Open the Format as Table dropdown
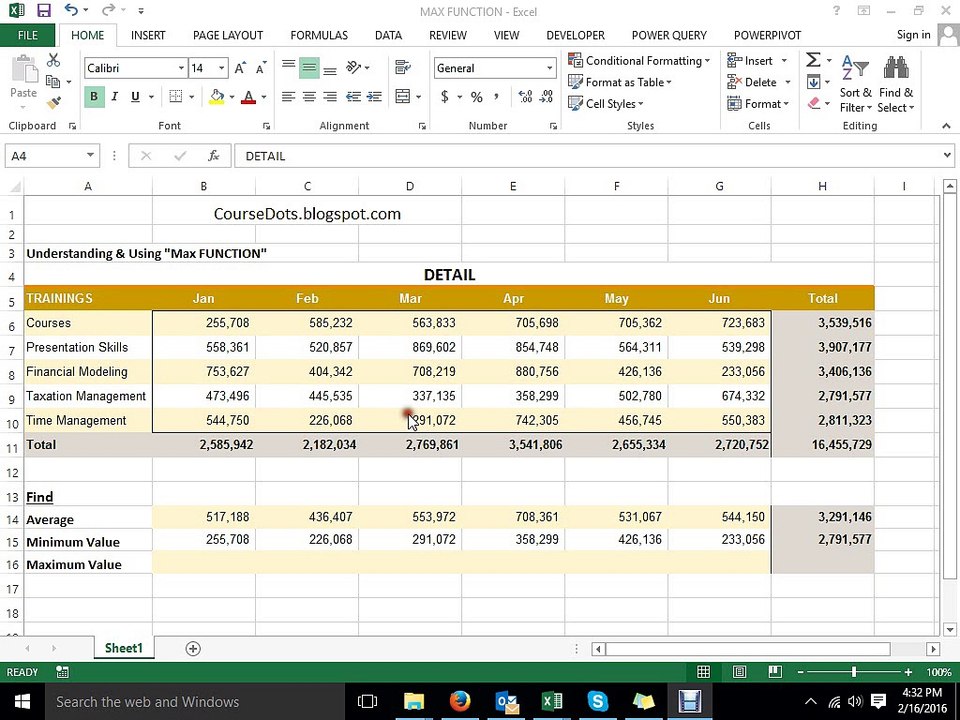The height and width of the screenshot is (720, 960). (x=620, y=82)
